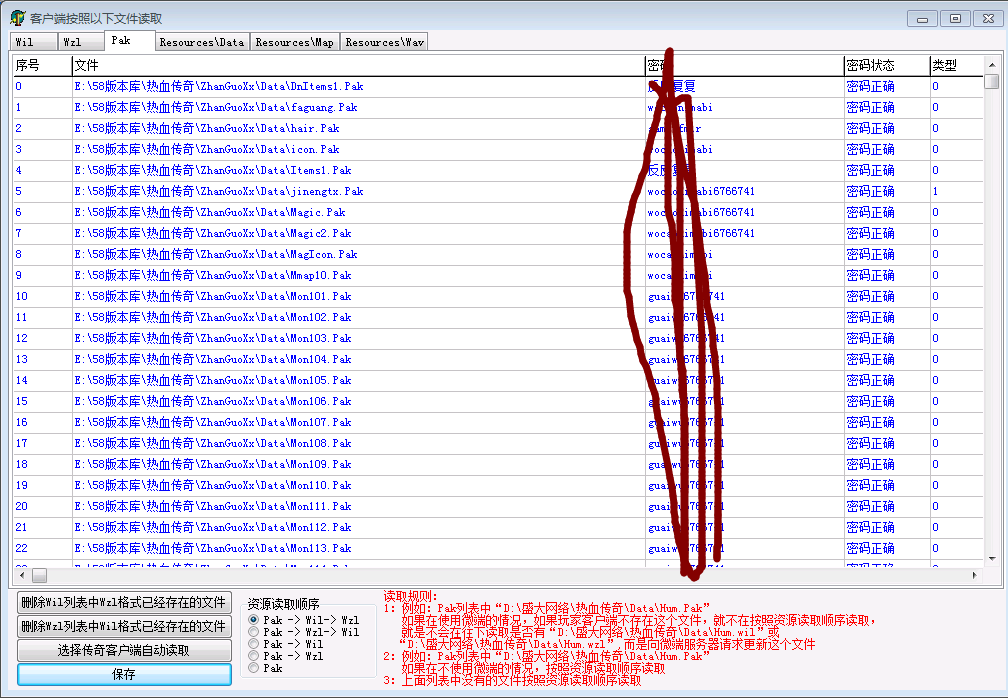Select row Items1.Pak file path

click(x=213, y=170)
